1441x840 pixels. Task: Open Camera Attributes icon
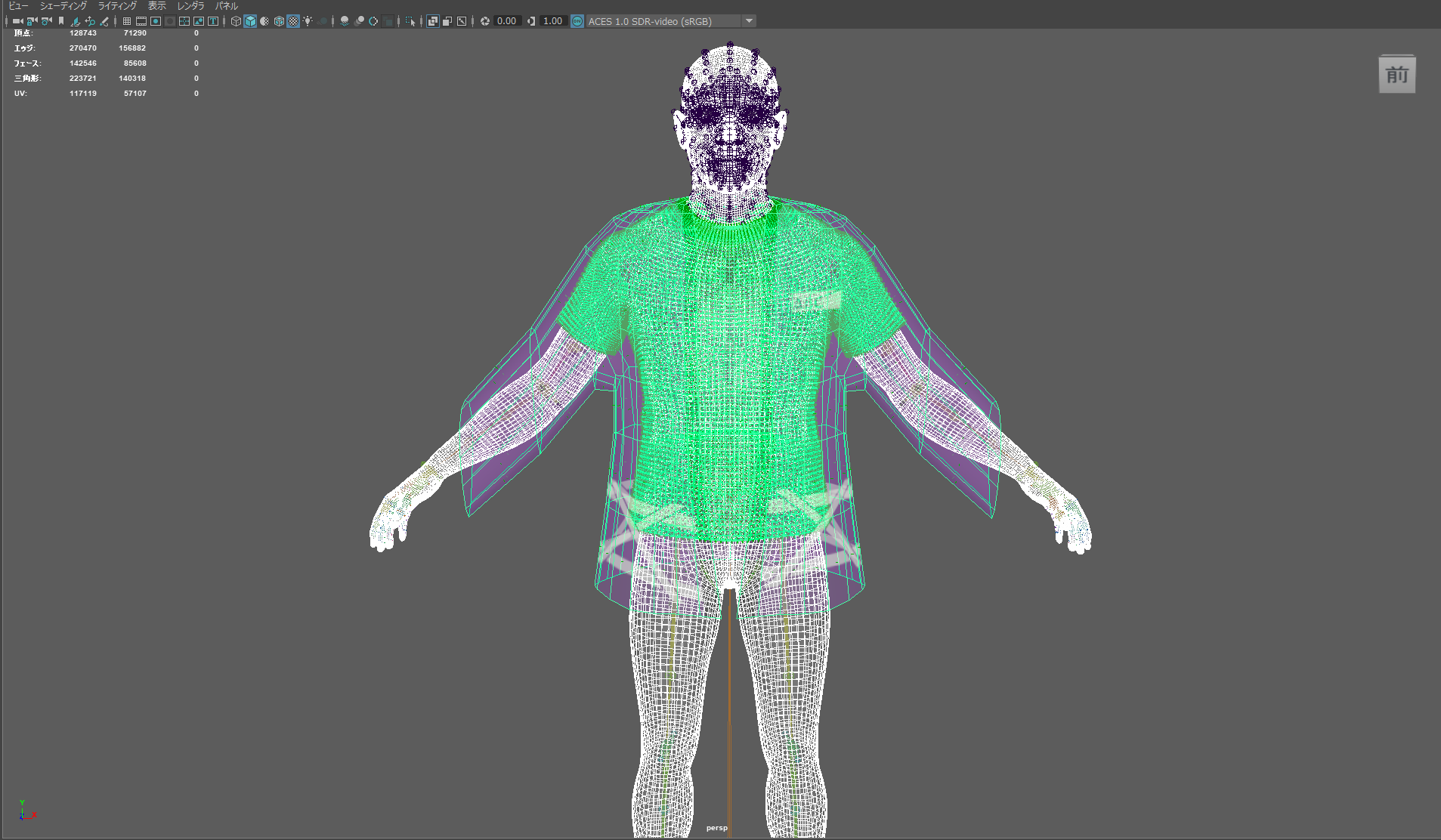pos(47,21)
